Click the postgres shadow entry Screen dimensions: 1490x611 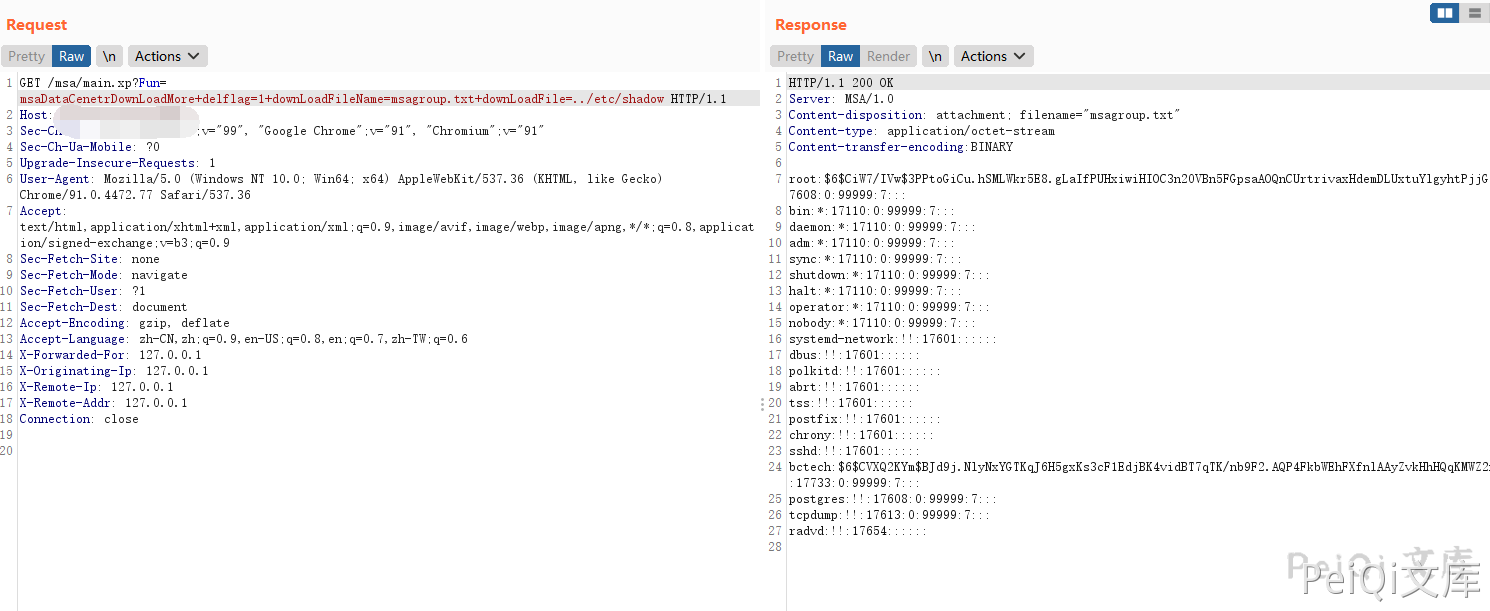(x=893, y=499)
